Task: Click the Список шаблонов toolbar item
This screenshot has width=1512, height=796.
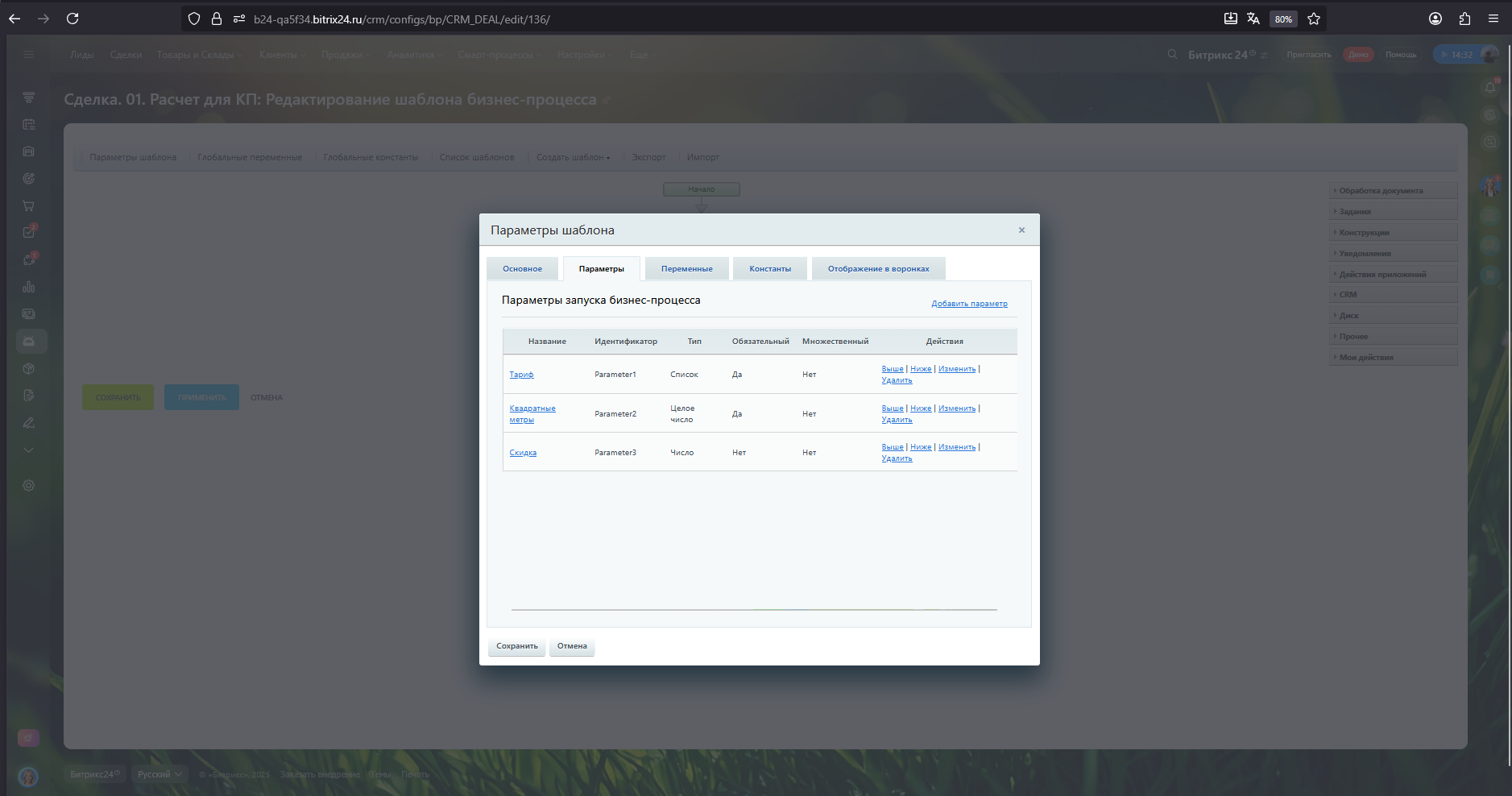Action: pyautogui.click(x=477, y=157)
